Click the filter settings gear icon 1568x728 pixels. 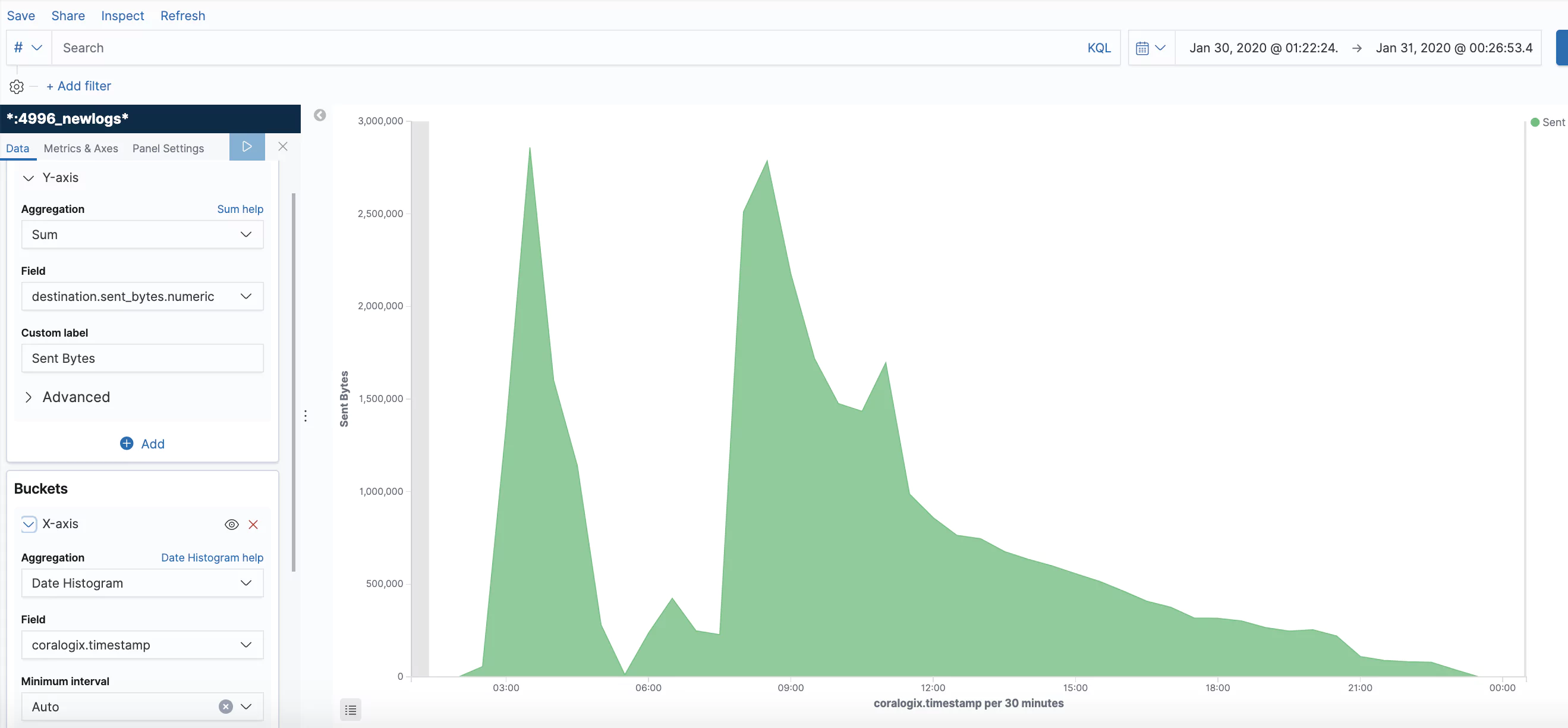click(17, 86)
